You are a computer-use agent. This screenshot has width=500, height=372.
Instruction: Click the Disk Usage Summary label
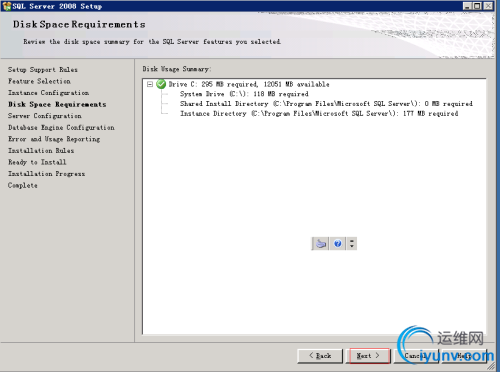[177, 69]
